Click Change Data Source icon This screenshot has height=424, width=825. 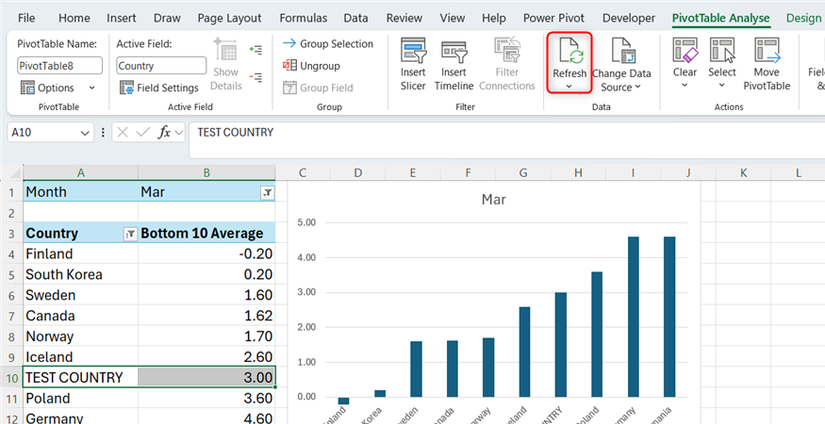click(x=624, y=51)
